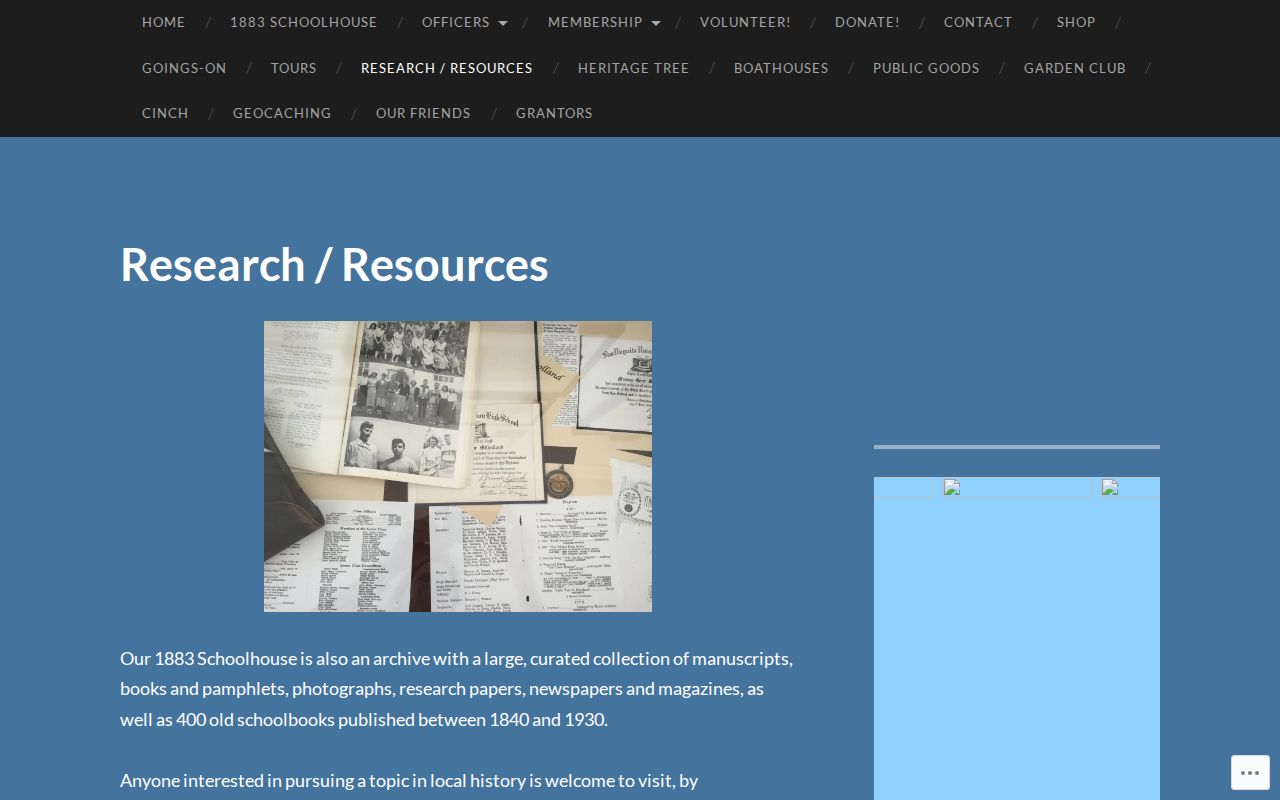Open the Membership menu link

pos(595,22)
